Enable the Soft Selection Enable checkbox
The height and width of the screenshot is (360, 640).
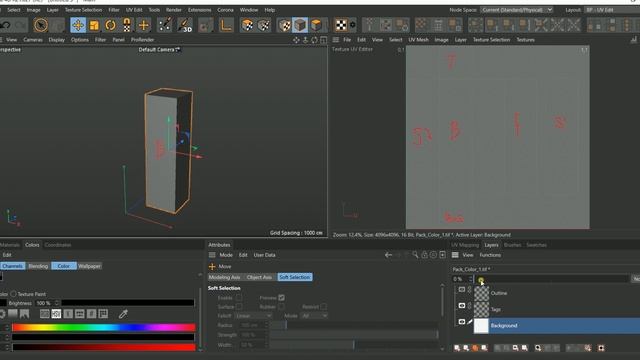coord(239,298)
